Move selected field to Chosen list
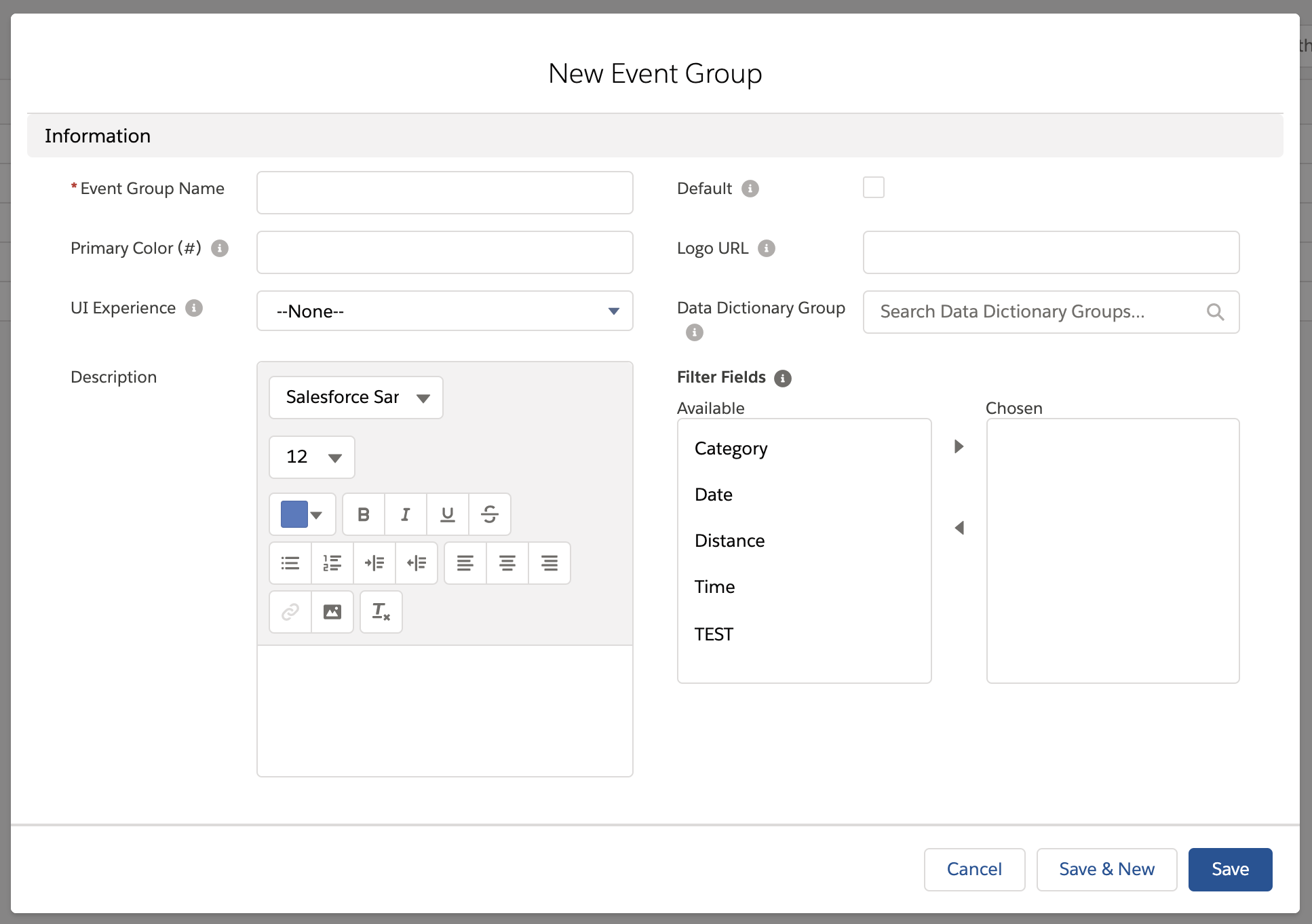 [x=959, y=446]
